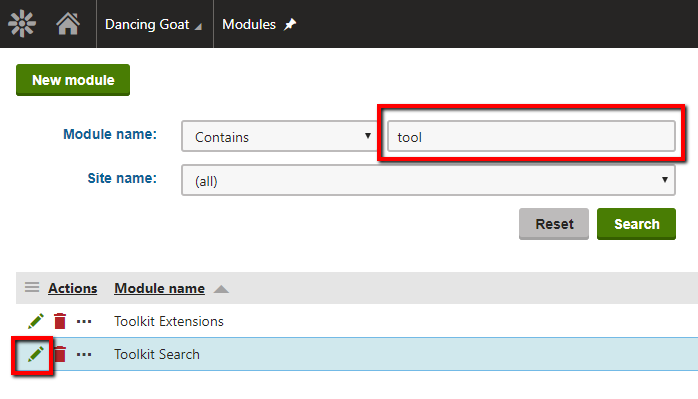This screenshot has width=698, height=399.
Task: Open the Modules breadcrumb item
Action: 249,24
